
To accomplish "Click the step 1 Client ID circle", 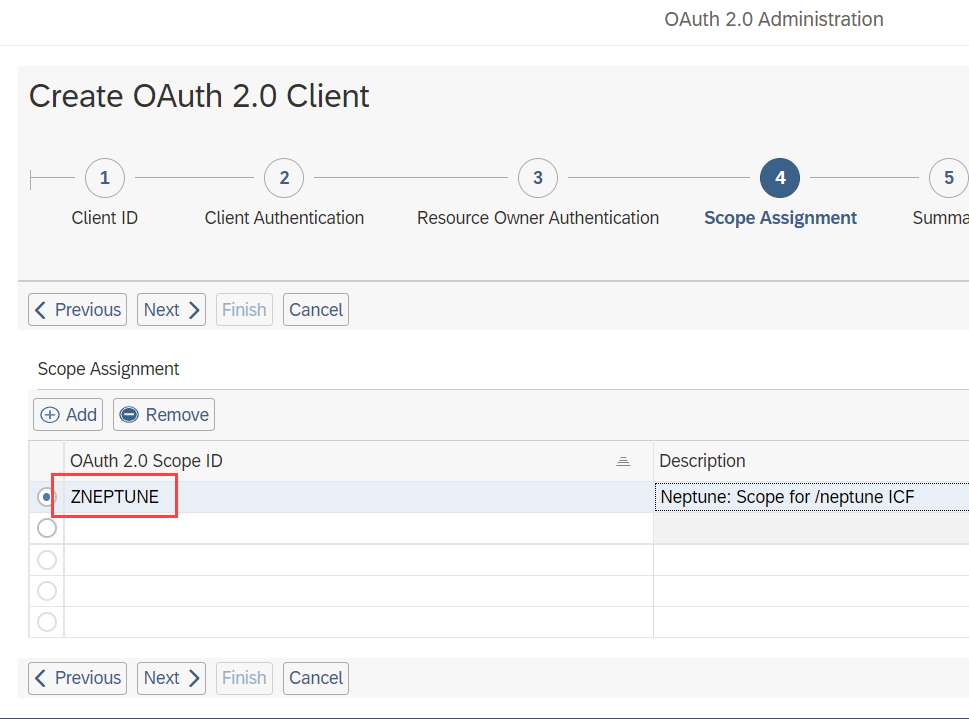I will [104, 177].
